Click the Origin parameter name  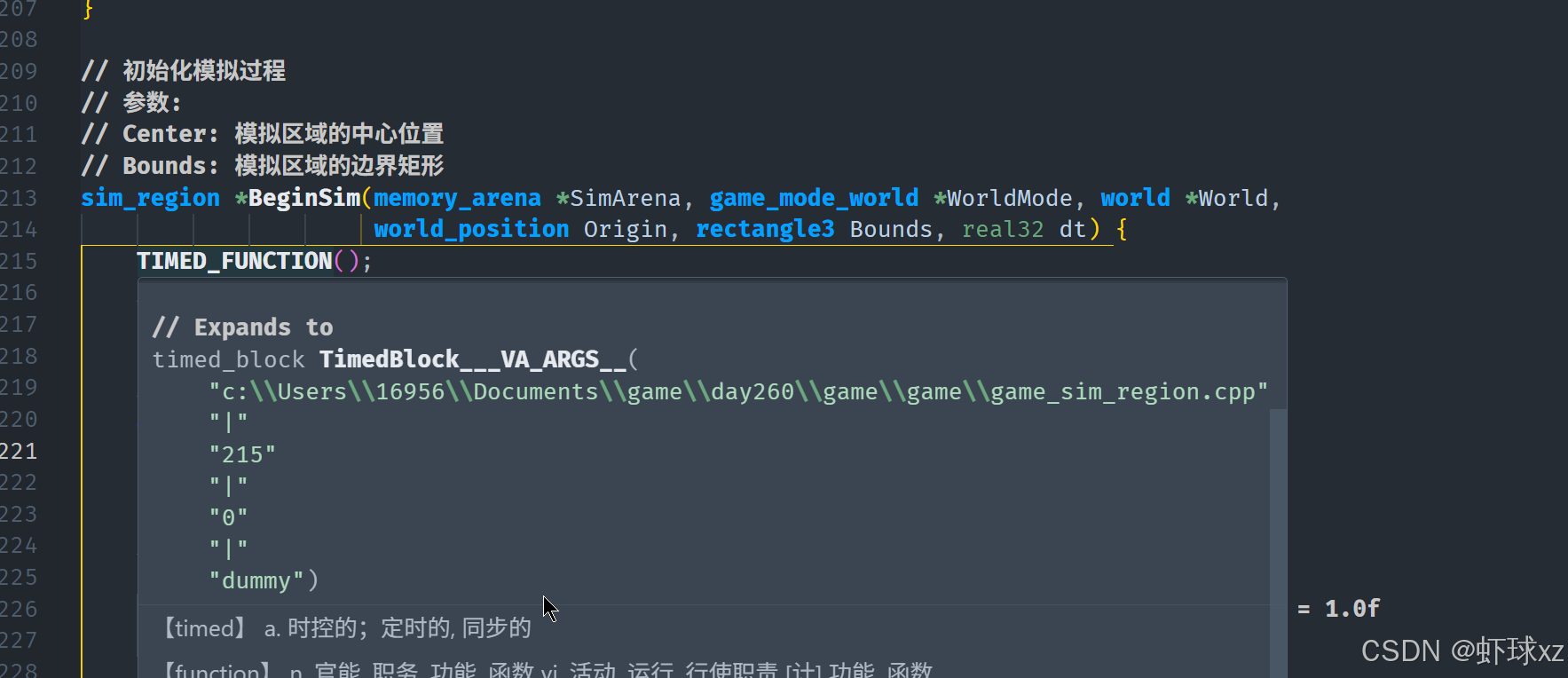pos(625,229)
